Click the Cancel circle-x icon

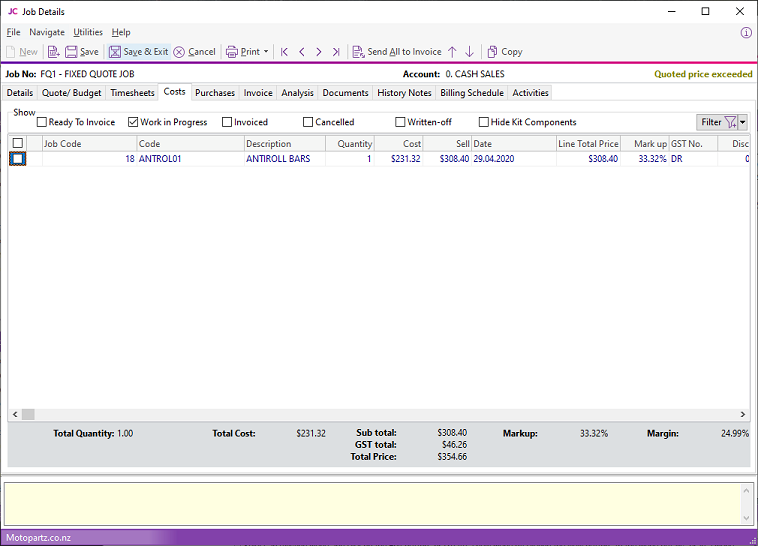pos(179,51)
